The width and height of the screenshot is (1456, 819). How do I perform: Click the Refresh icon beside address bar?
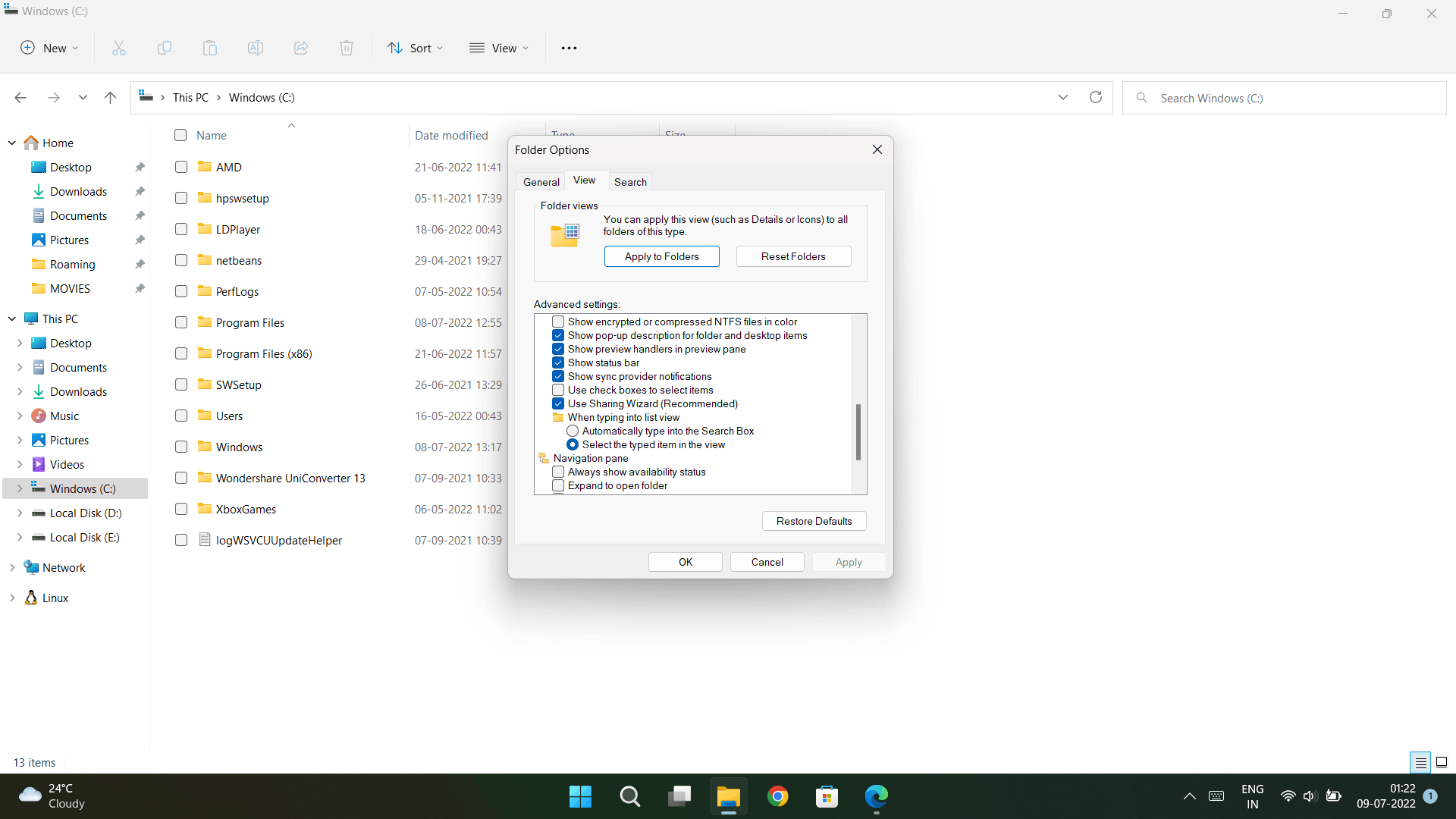coord(1096,97)
